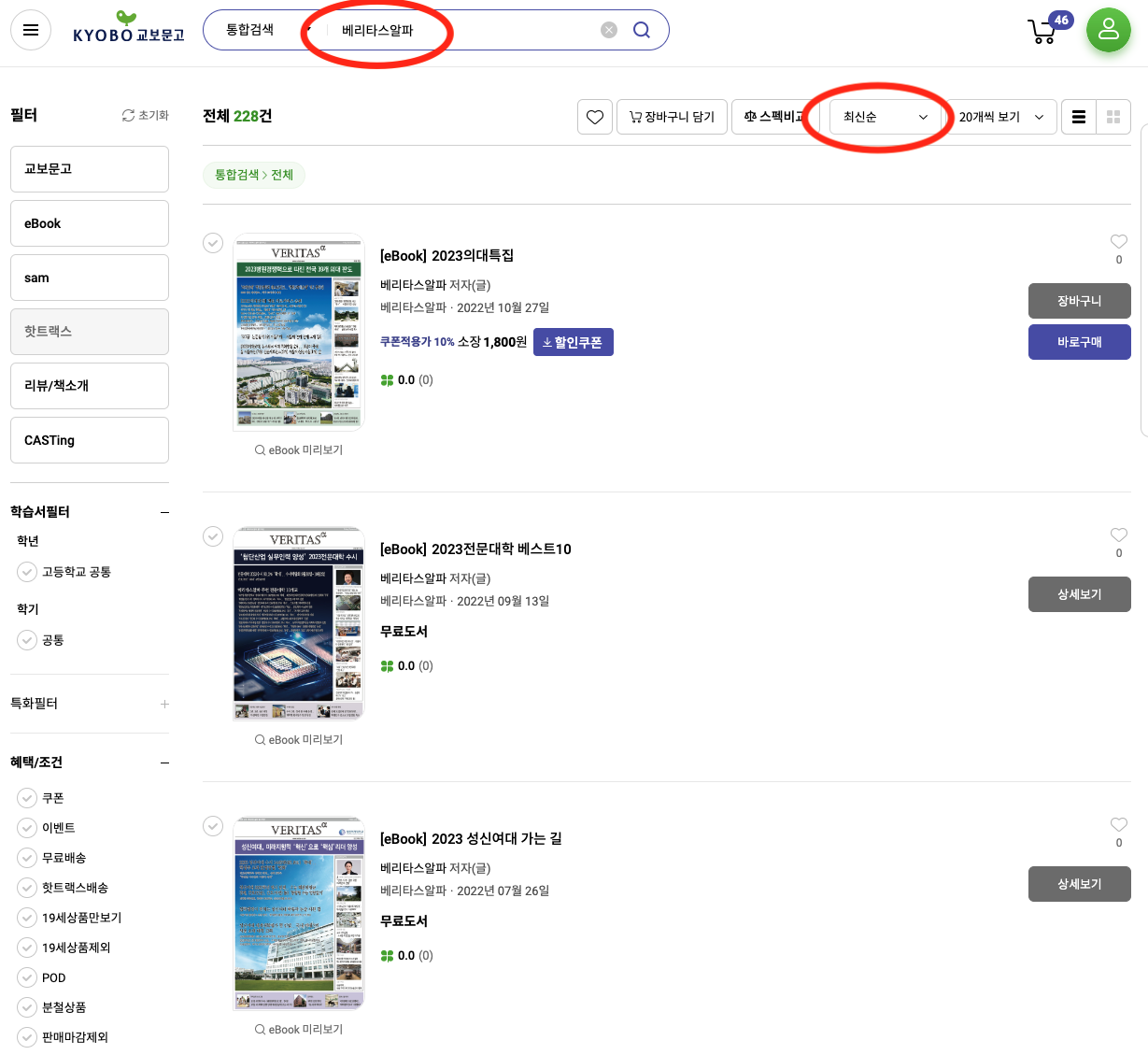Enable the 이벤트 filter
The height and width of the screenshot is (1055, 1148).
pyautogui.click(x=27, y=828)
